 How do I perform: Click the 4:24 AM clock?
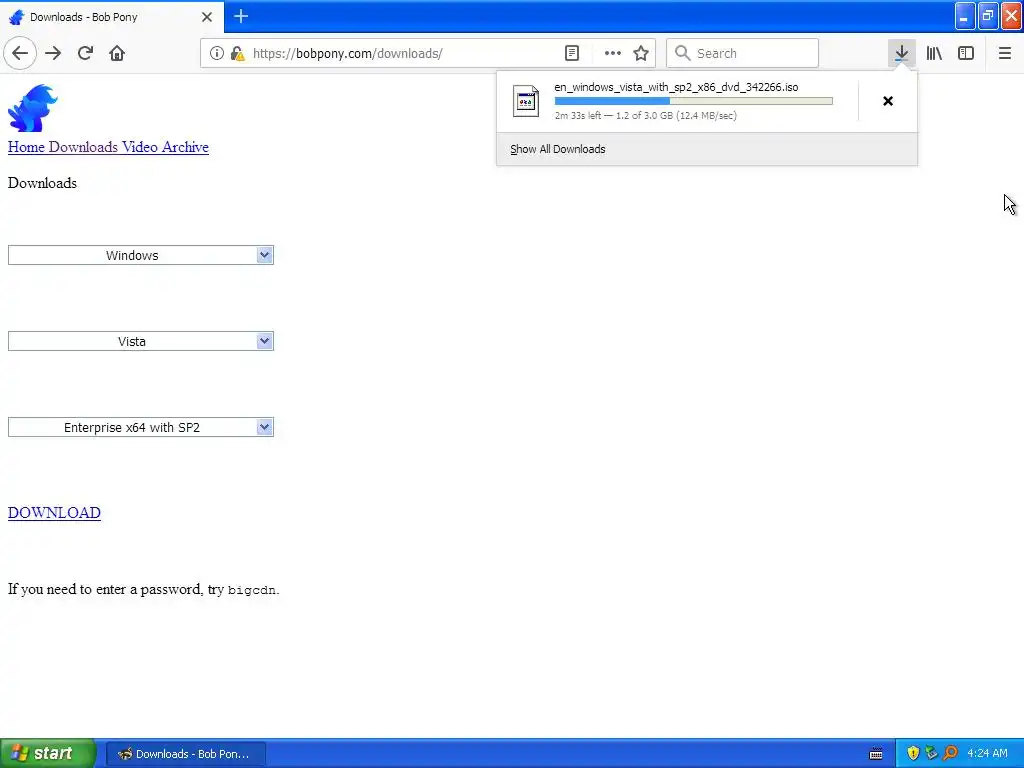[987, 754]
